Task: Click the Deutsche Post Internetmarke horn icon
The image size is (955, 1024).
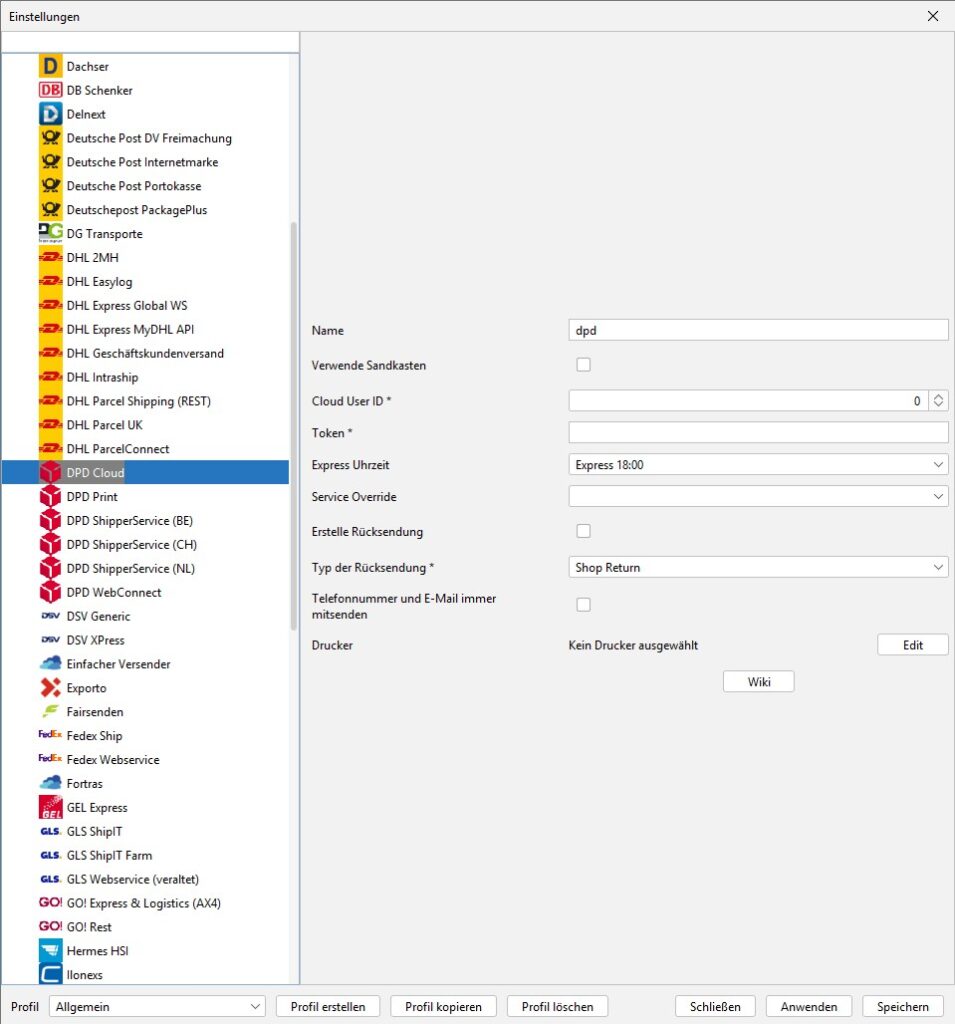Action: point(50,162)
